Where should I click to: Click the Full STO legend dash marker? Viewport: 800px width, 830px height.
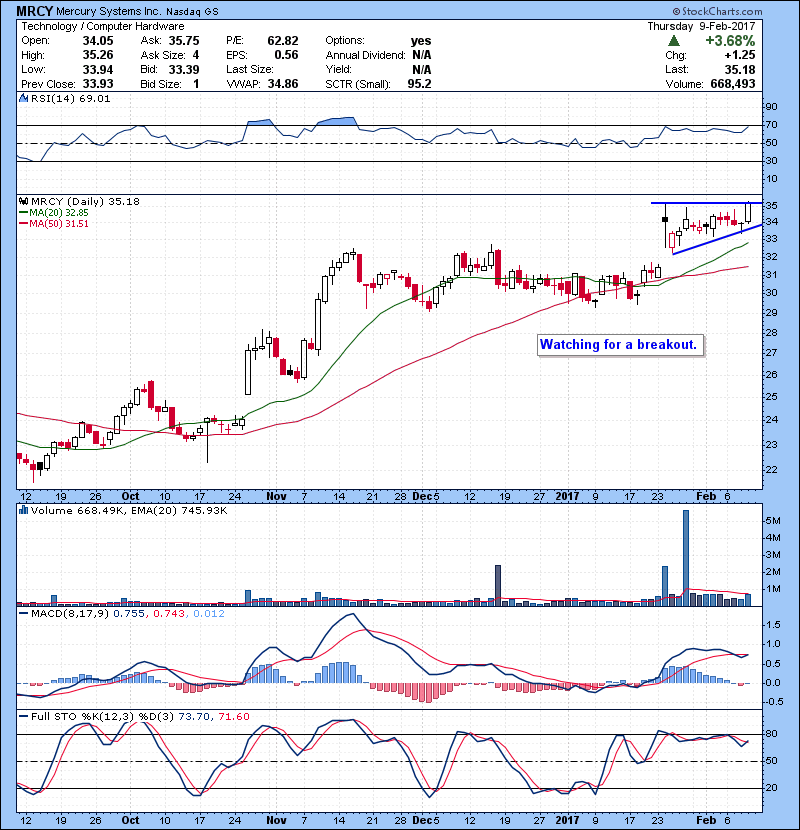tap(23, 716)
